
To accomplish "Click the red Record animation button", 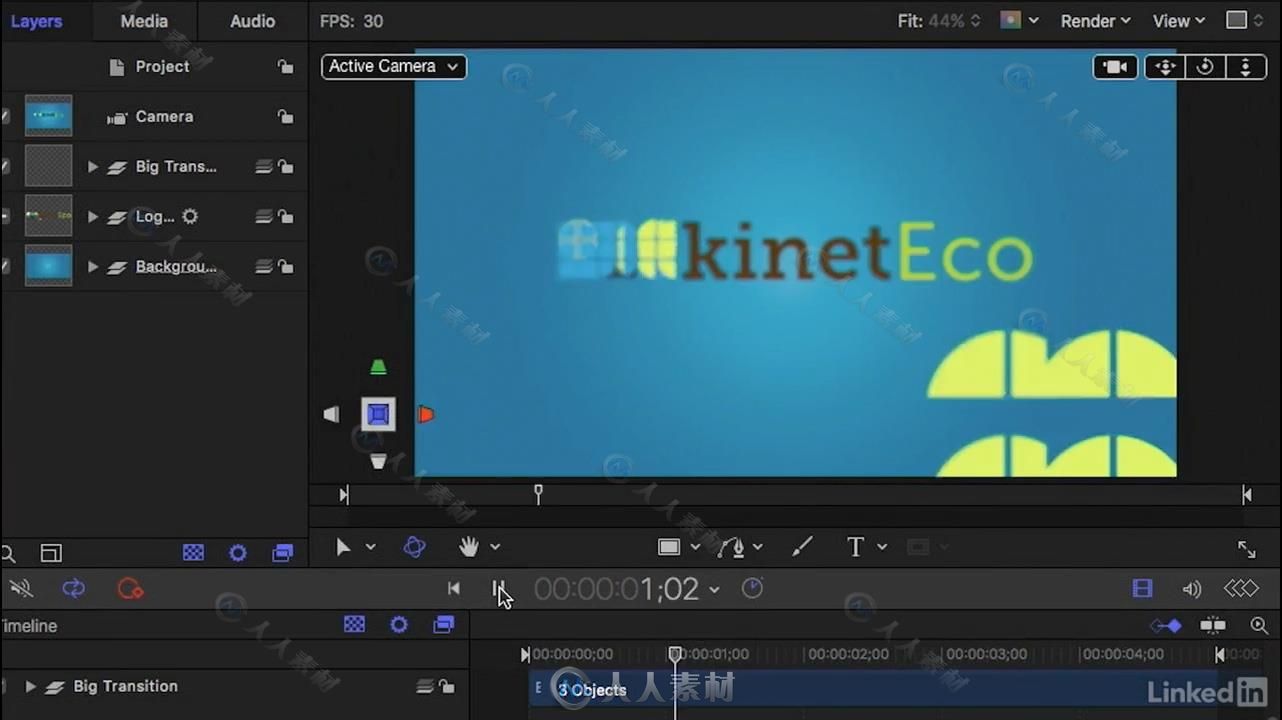I will point(130,589).
